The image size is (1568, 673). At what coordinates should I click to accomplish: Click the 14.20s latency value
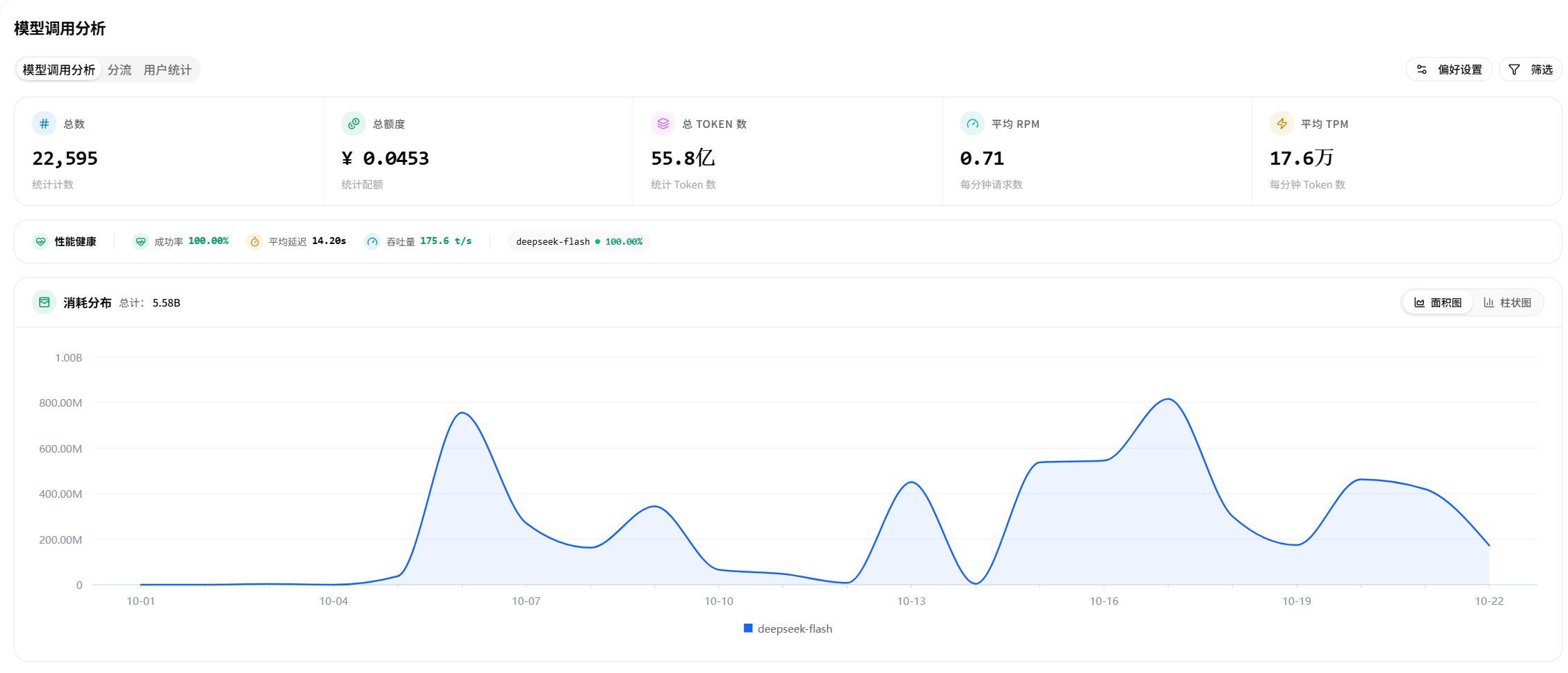pyautogui.click(x=329, y=241)
